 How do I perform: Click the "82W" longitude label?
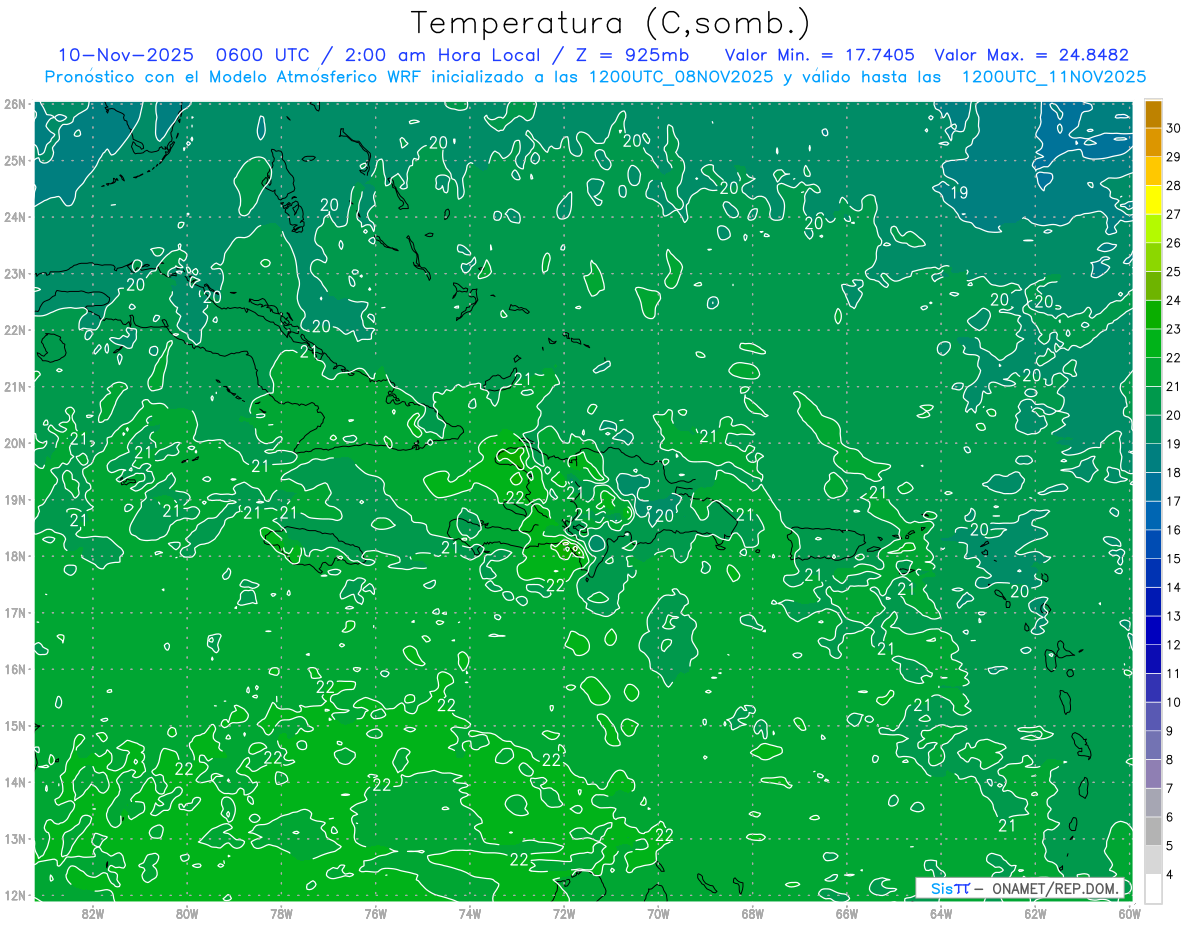(x=93, y=913)
